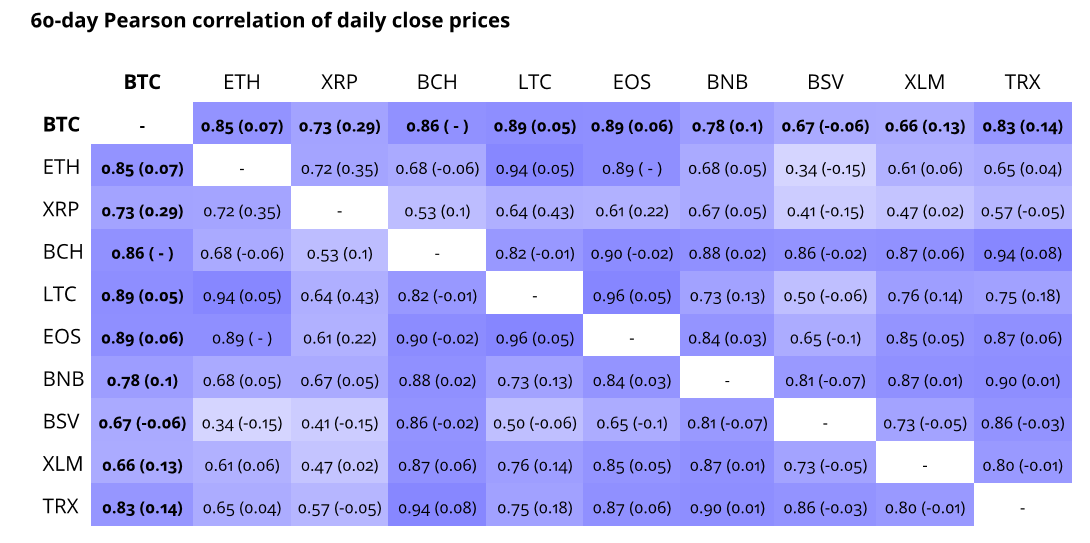Click the TRX column header
The height and width of the screenshot is (543, 1090).
[x=1021, y=83]
